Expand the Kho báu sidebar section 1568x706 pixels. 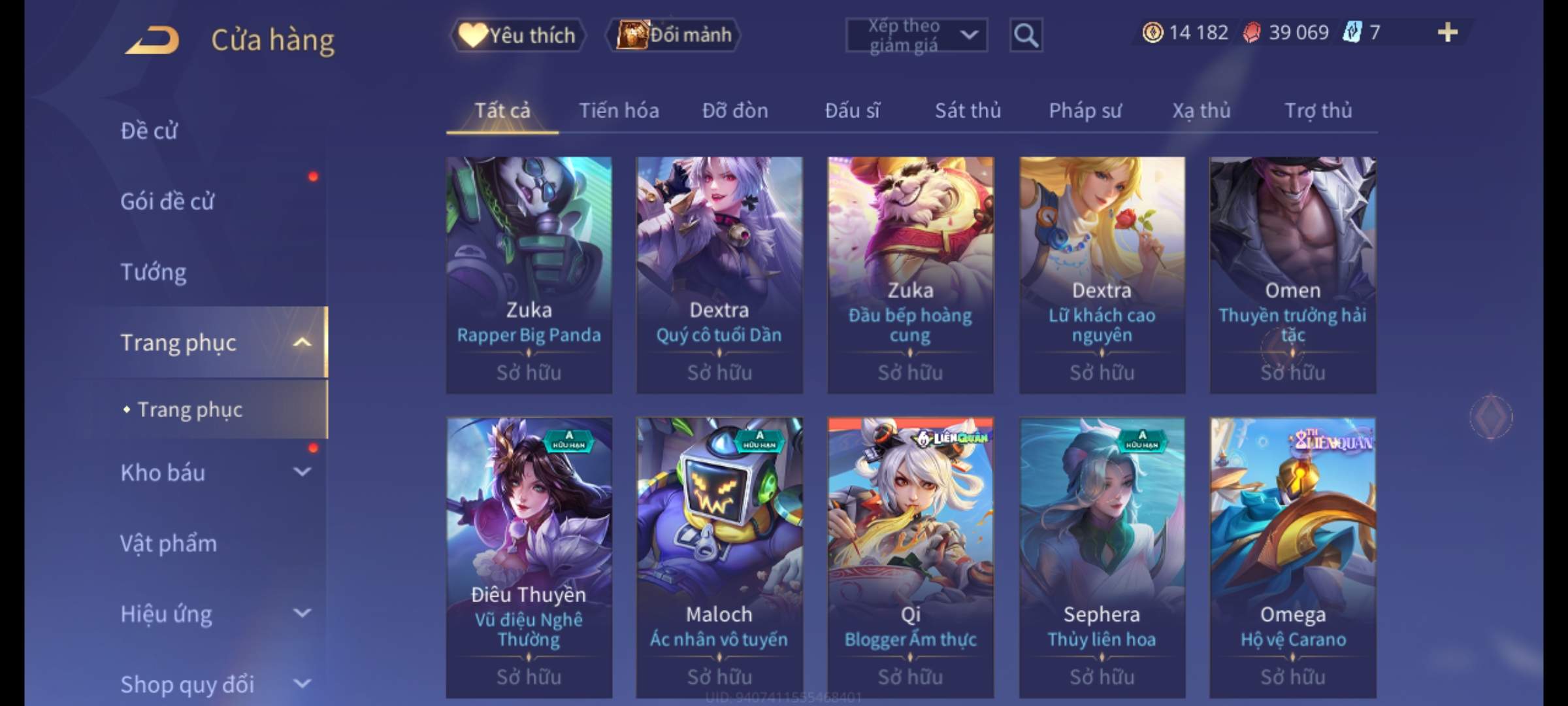(302, 472)
